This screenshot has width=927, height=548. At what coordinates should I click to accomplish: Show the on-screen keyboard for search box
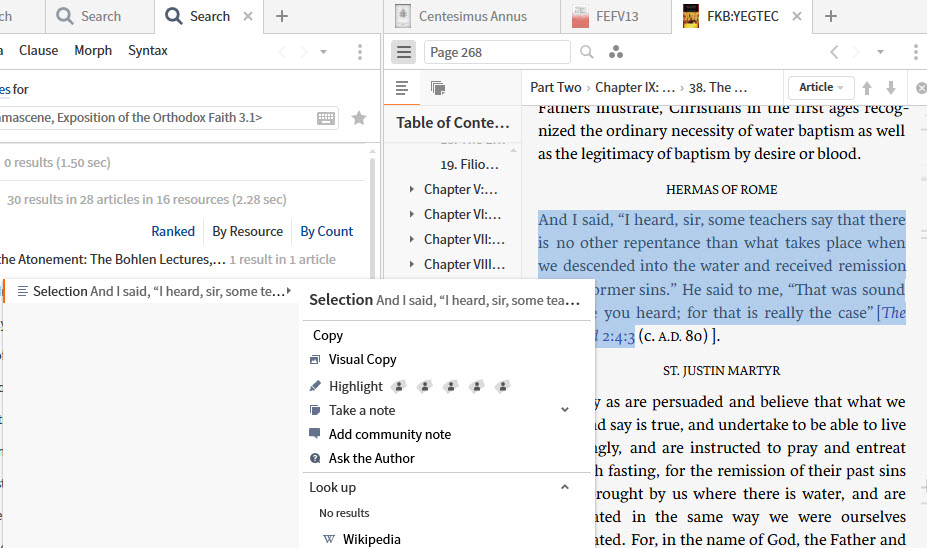pos(326,118)
